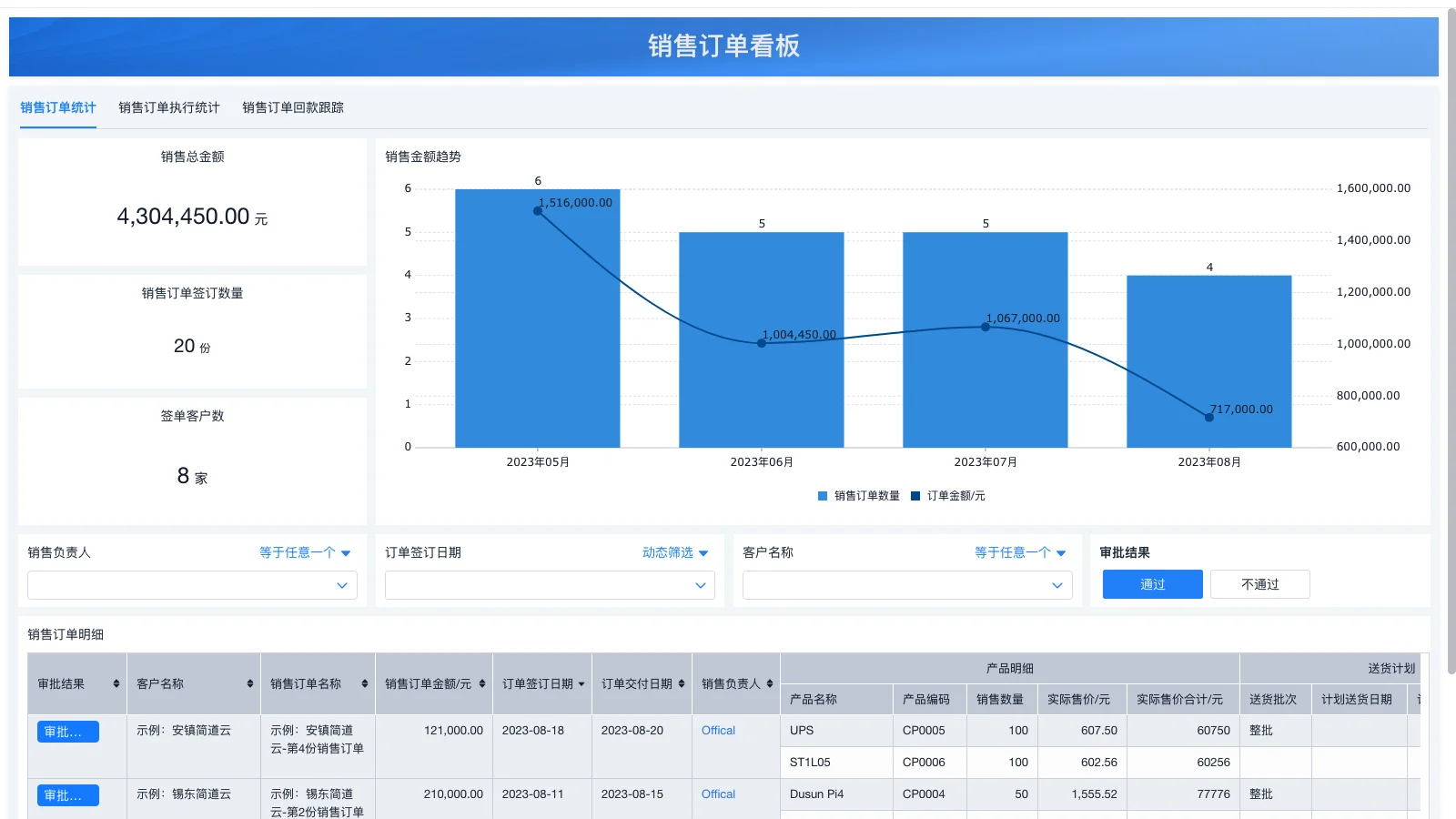Switch to the 销售订单执行统计 tab
The image size is (1456, 819).
pyautogui.click(x=167, y=107)
